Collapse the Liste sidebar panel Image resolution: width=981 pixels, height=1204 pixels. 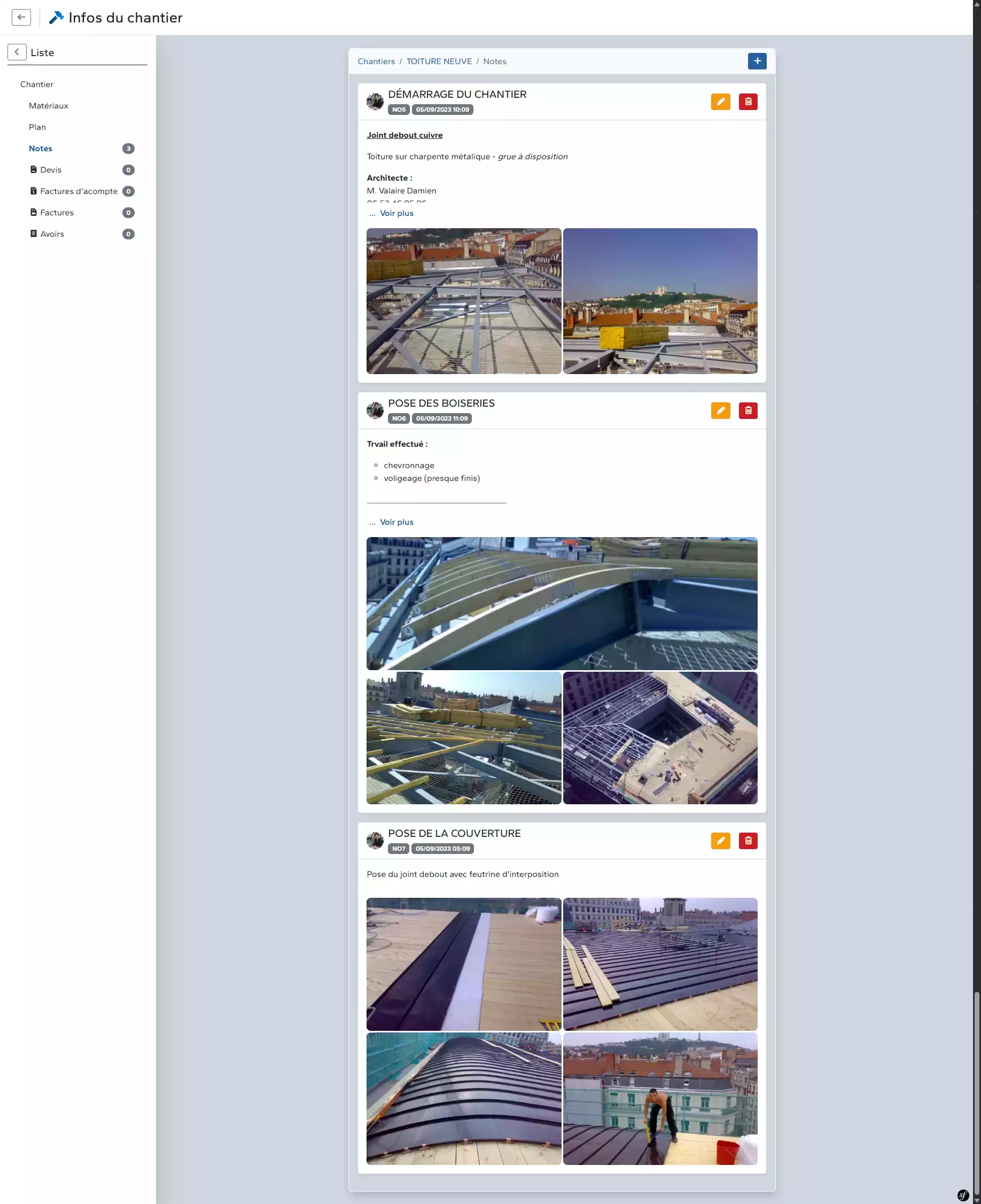click(17, 52)
